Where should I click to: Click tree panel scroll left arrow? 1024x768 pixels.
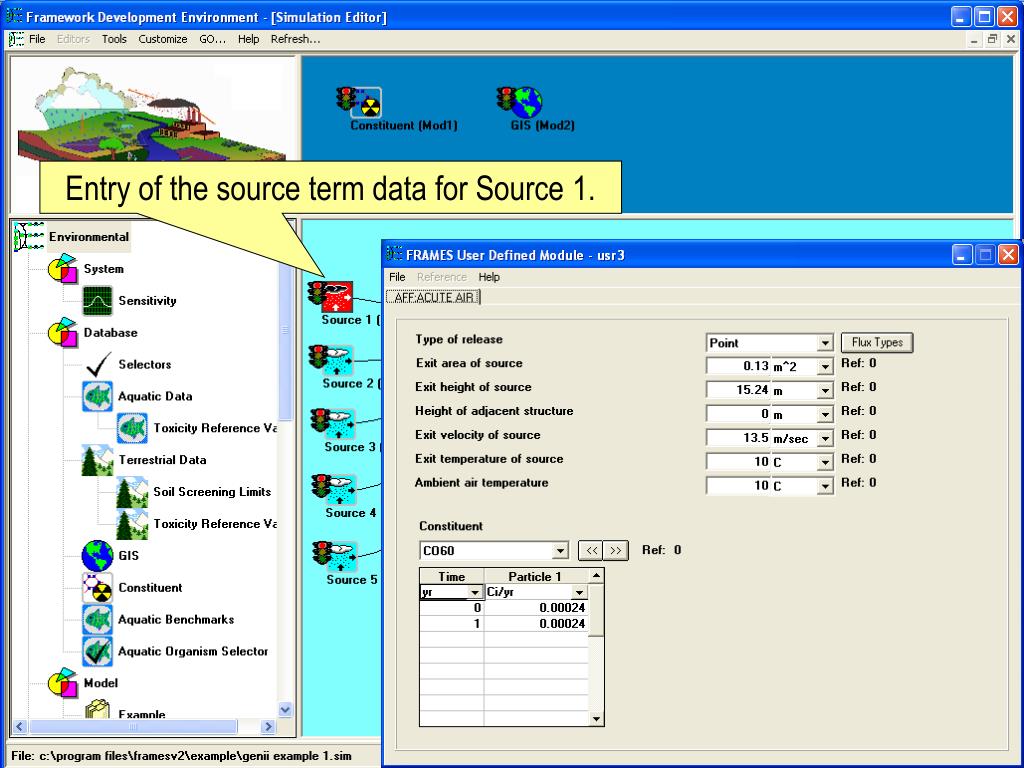[20, 726]
